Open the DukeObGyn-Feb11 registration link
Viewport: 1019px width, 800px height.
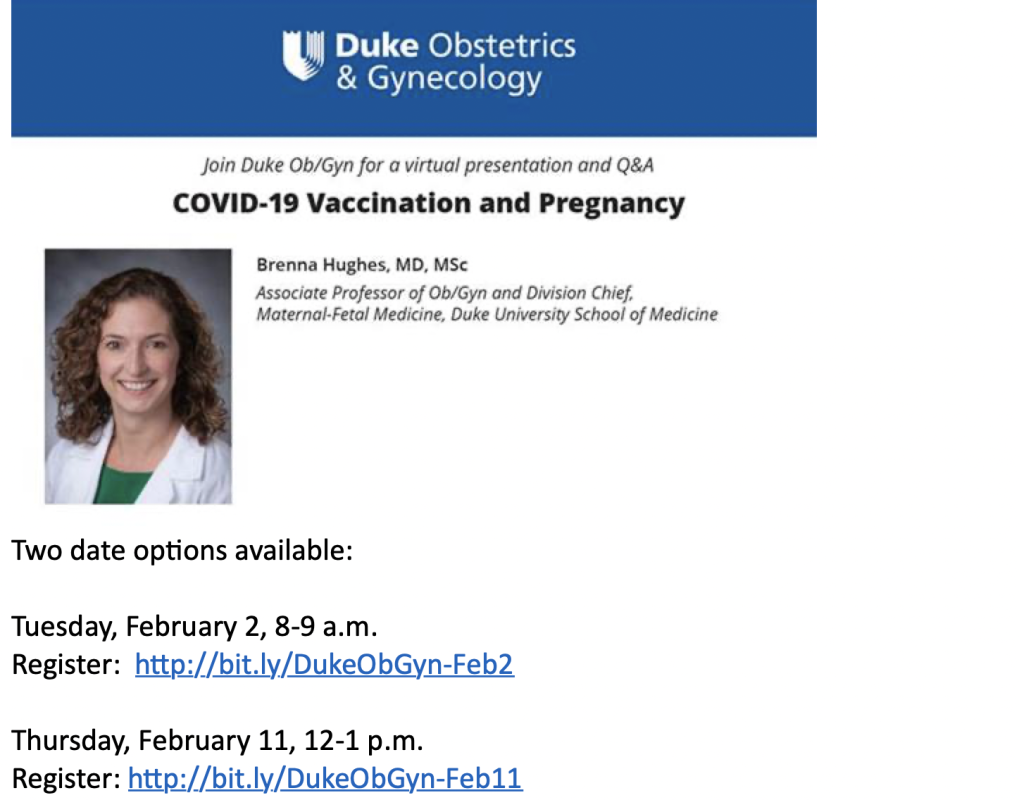325,779
